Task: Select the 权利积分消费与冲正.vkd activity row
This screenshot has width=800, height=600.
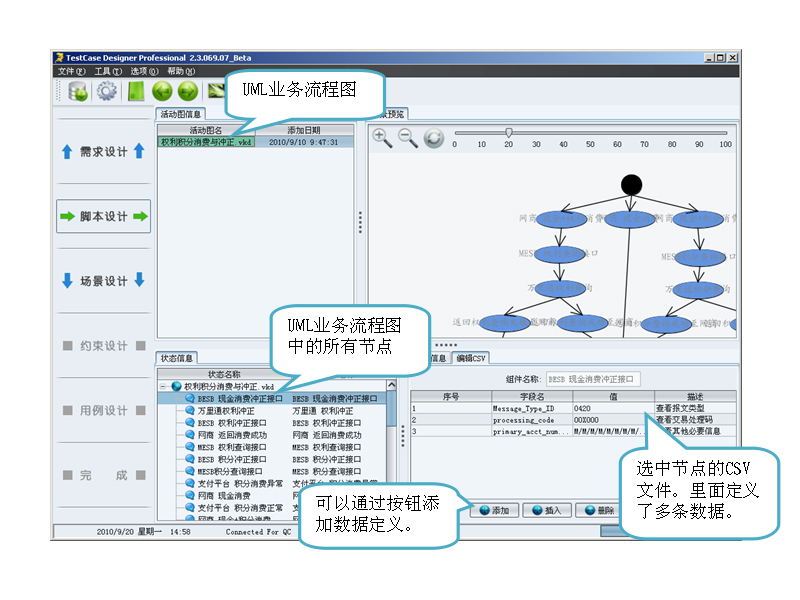Action: coord(206,142)
